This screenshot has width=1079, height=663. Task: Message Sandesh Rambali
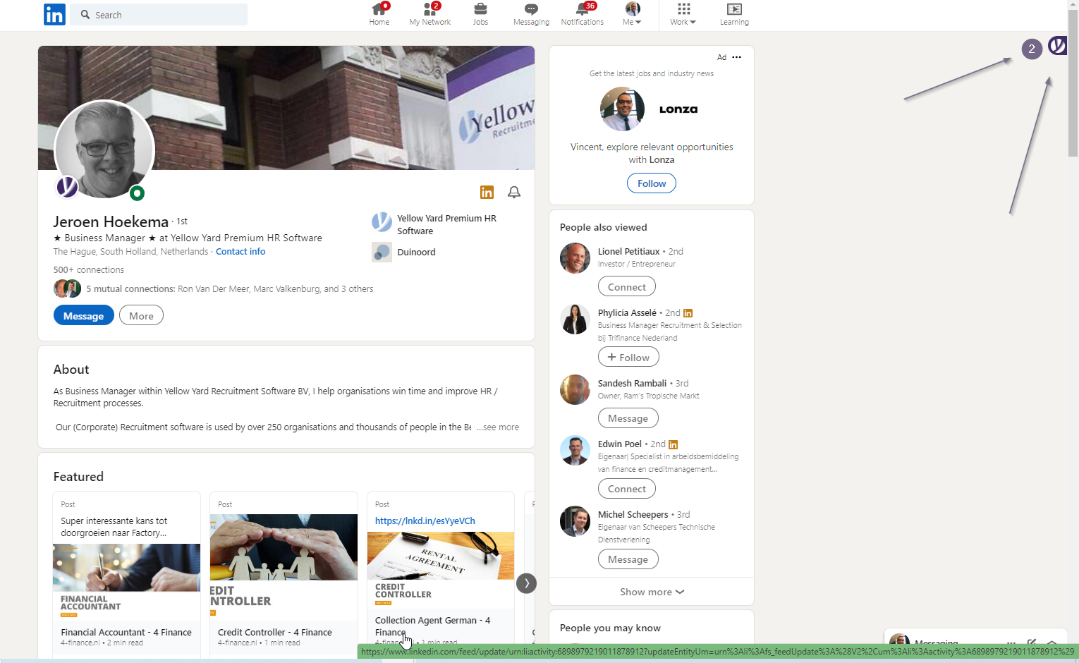tap(628, 419)
